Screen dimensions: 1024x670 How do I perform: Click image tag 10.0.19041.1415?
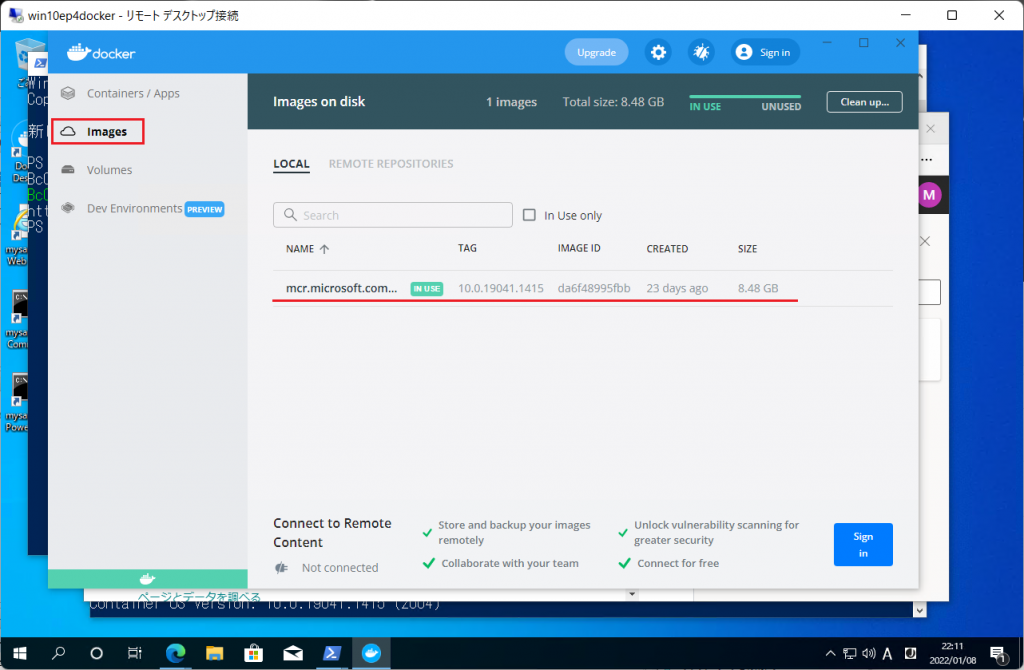(500, 288)
